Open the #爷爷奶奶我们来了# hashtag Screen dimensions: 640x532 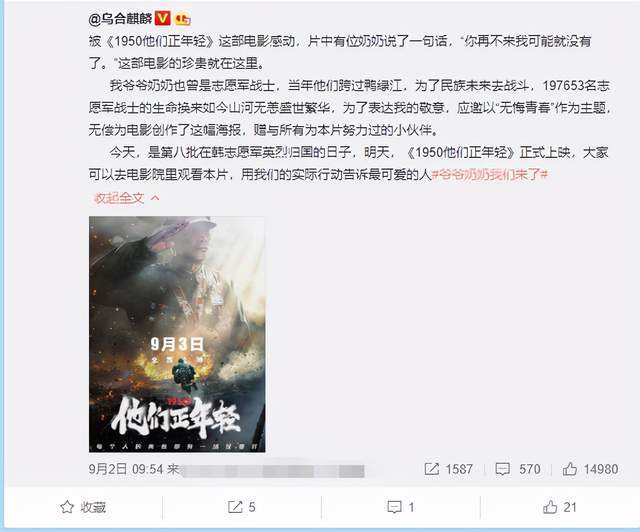click(489, 174)
